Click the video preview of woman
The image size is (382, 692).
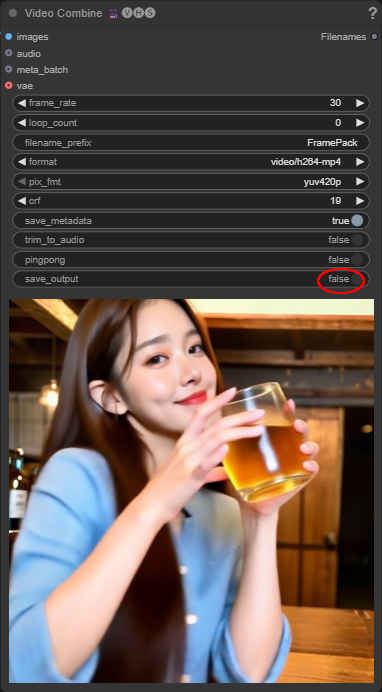[x=191, y=491]
